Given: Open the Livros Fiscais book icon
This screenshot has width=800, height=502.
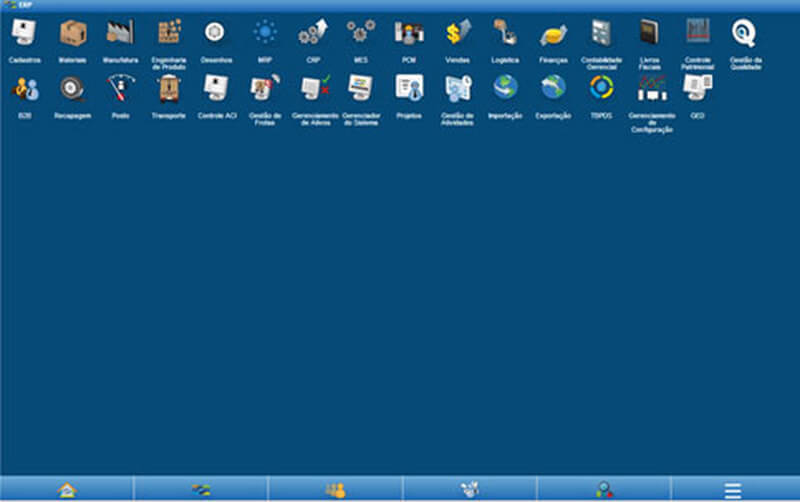Looking at the screenshot, I should [x=649, y=33].
